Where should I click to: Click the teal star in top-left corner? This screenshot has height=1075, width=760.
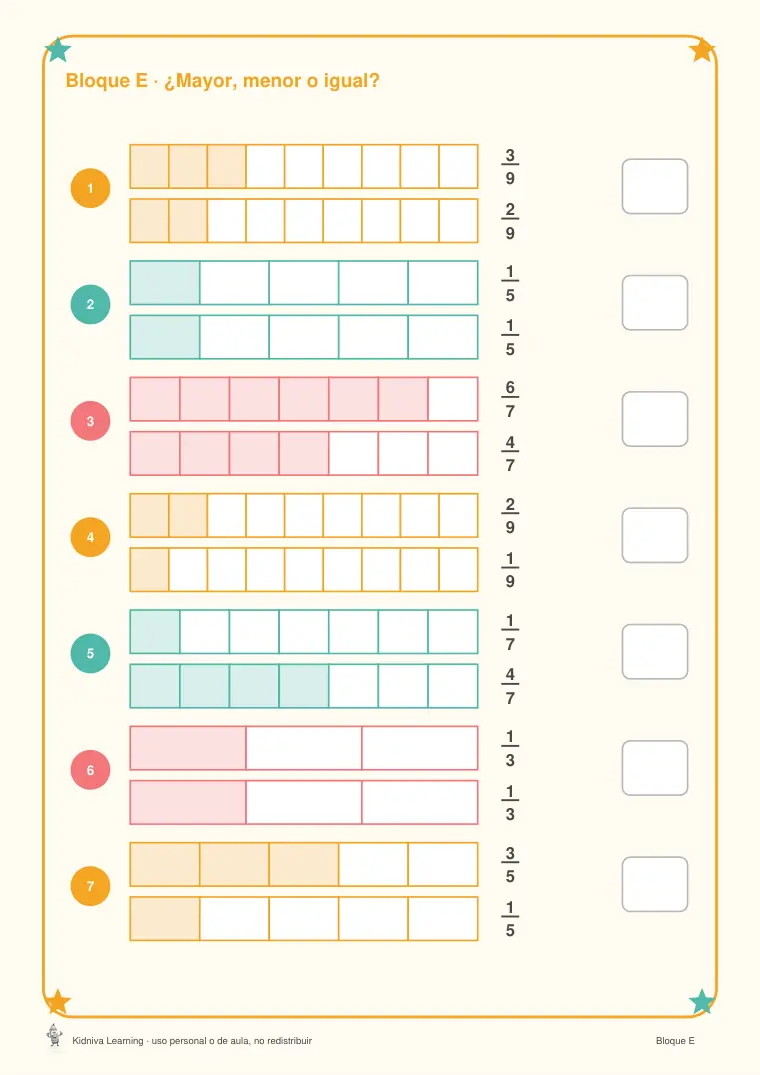[x=58, y=49]
